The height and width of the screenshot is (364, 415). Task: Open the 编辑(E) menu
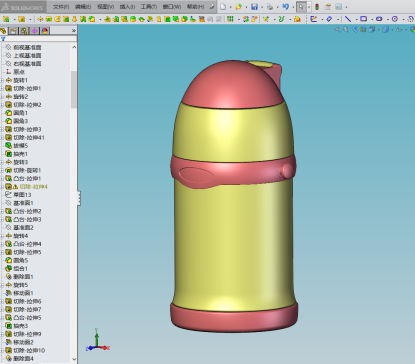[x=83, y=7]
